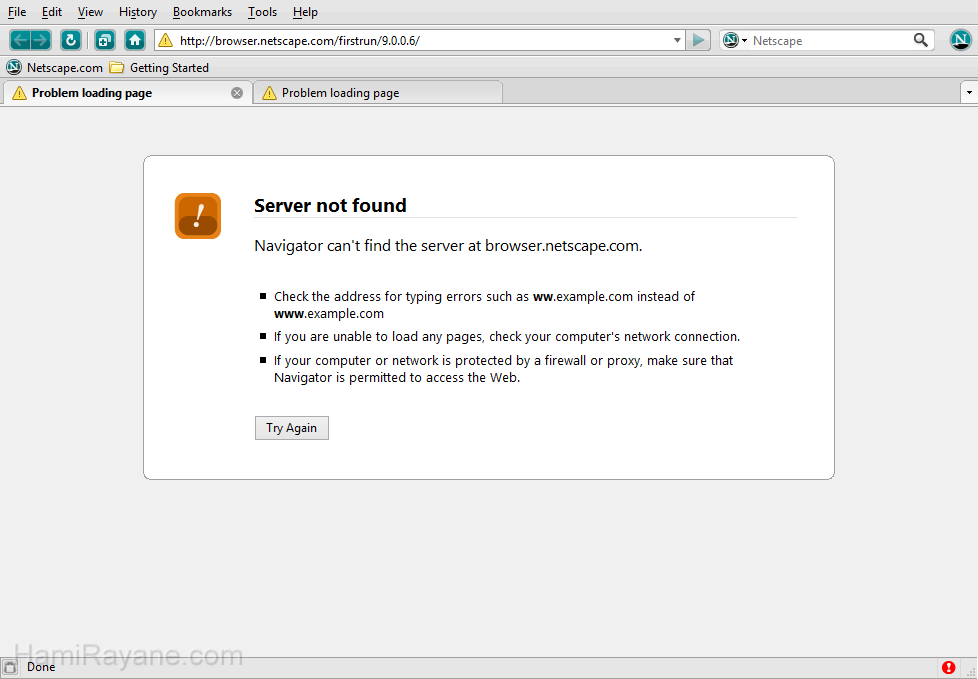
Task: Click into the URL address field
Action: pos(422,41)
